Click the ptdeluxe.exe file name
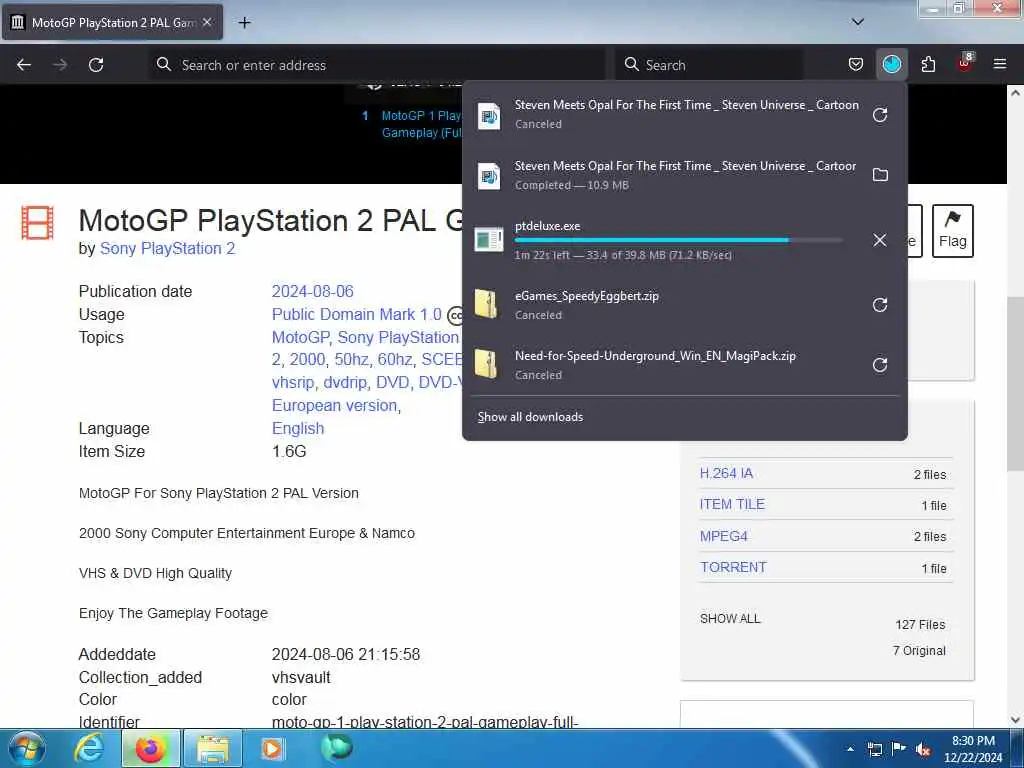Viewport: 1024px width, 768px height. 547,226
